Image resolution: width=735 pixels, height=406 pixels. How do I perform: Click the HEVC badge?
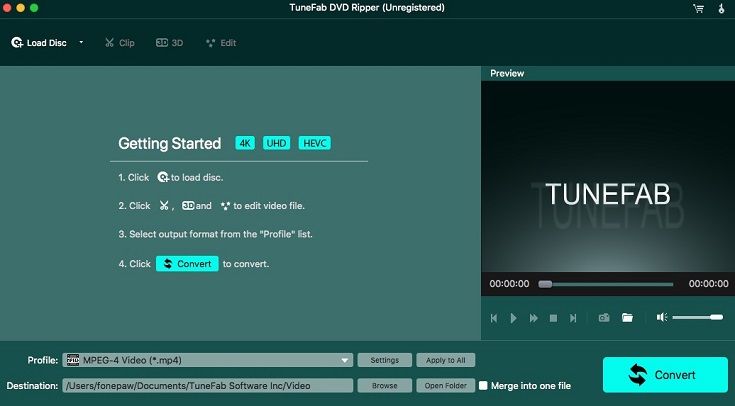tap(315, 143)
